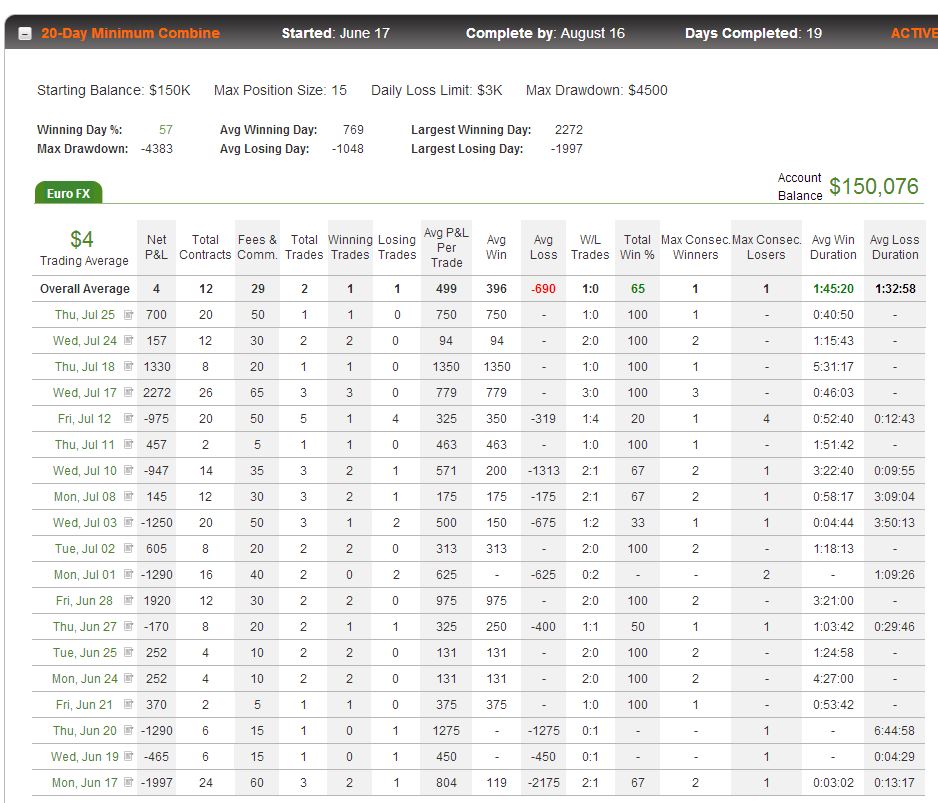
Task: Open the Thu, Jul 25 date link
Action: (x=84, y=315)
